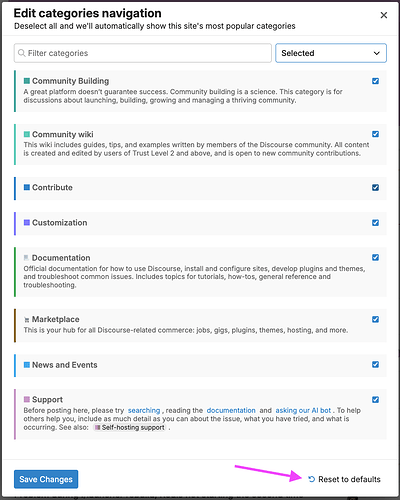Click the Marketplace cart icon
The width and height of the screenshot is (400, 500).
[27, 320]
